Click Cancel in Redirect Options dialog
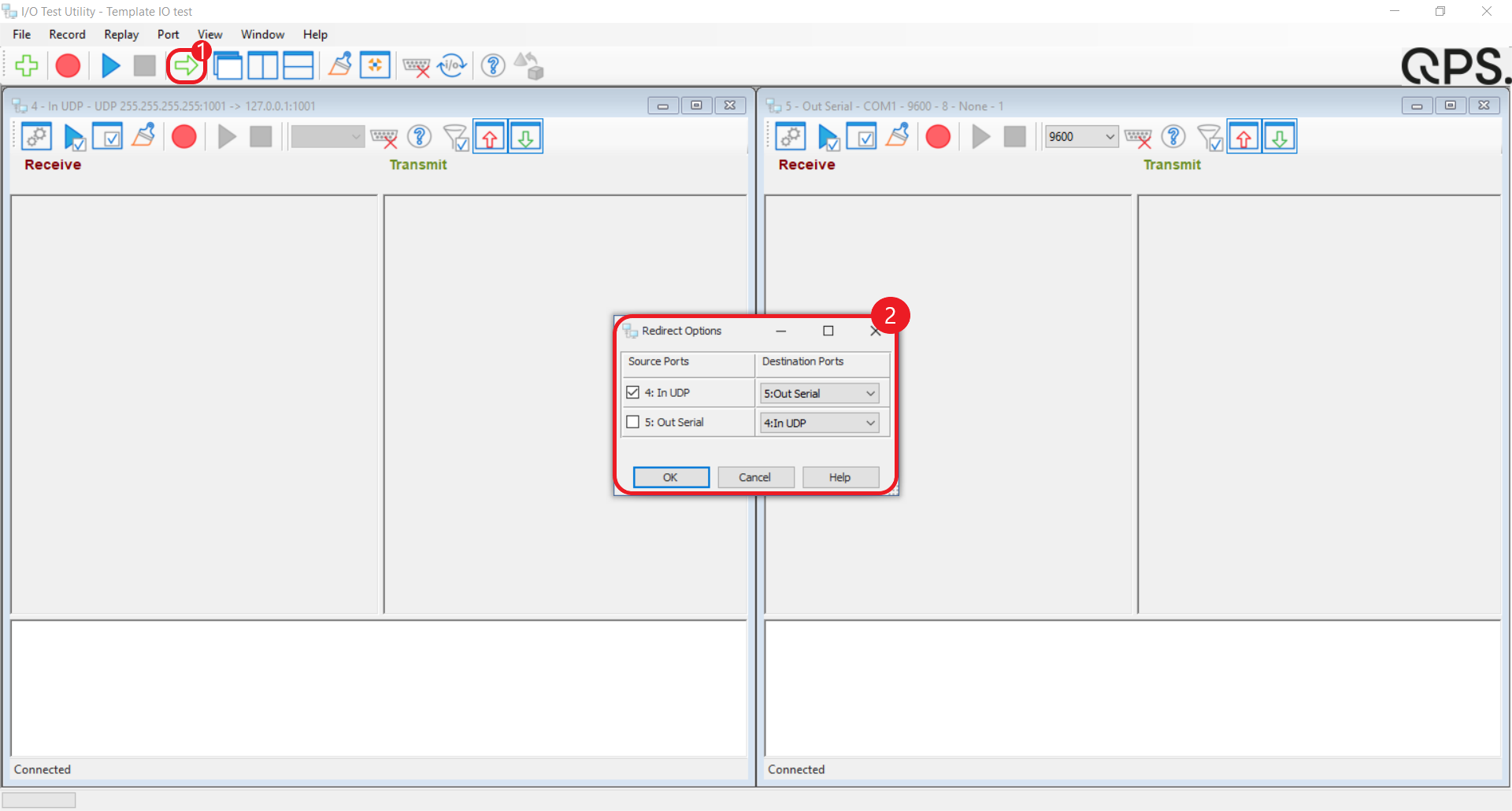Viewport: 1512px width, 811px height. pos(754,477)
